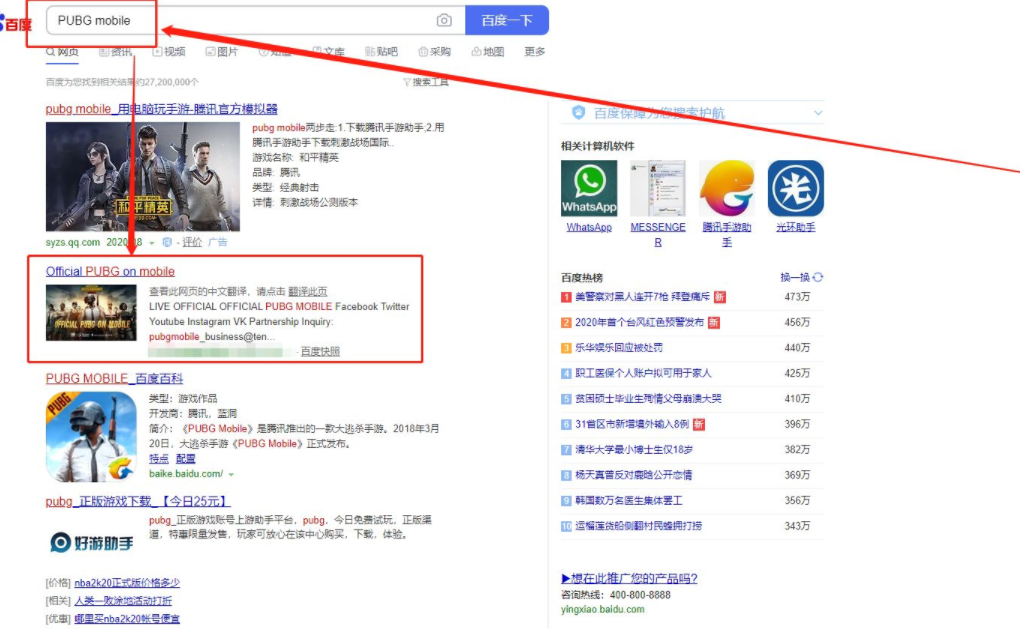
Task: Click the Baidu logo
Action: coord(16,24)
